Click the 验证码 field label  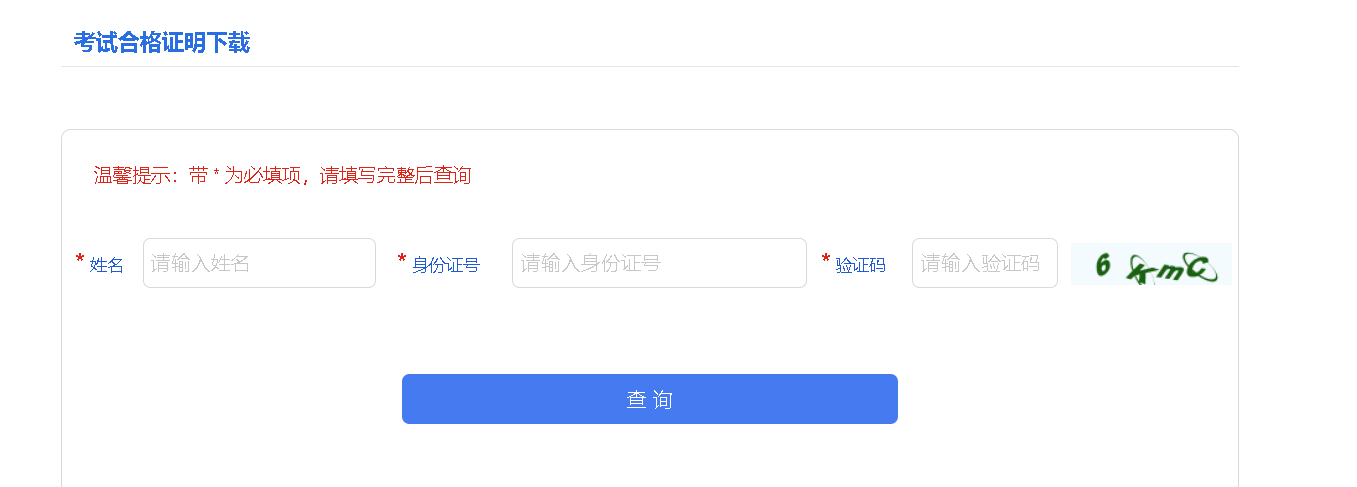[x=861, y=265]
